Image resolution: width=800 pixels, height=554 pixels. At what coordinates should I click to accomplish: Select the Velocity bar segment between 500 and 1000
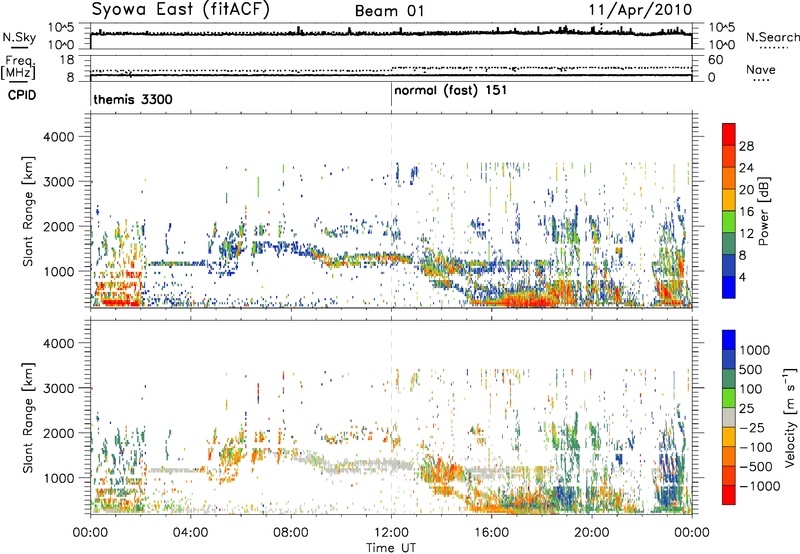(x=729, y=359)
